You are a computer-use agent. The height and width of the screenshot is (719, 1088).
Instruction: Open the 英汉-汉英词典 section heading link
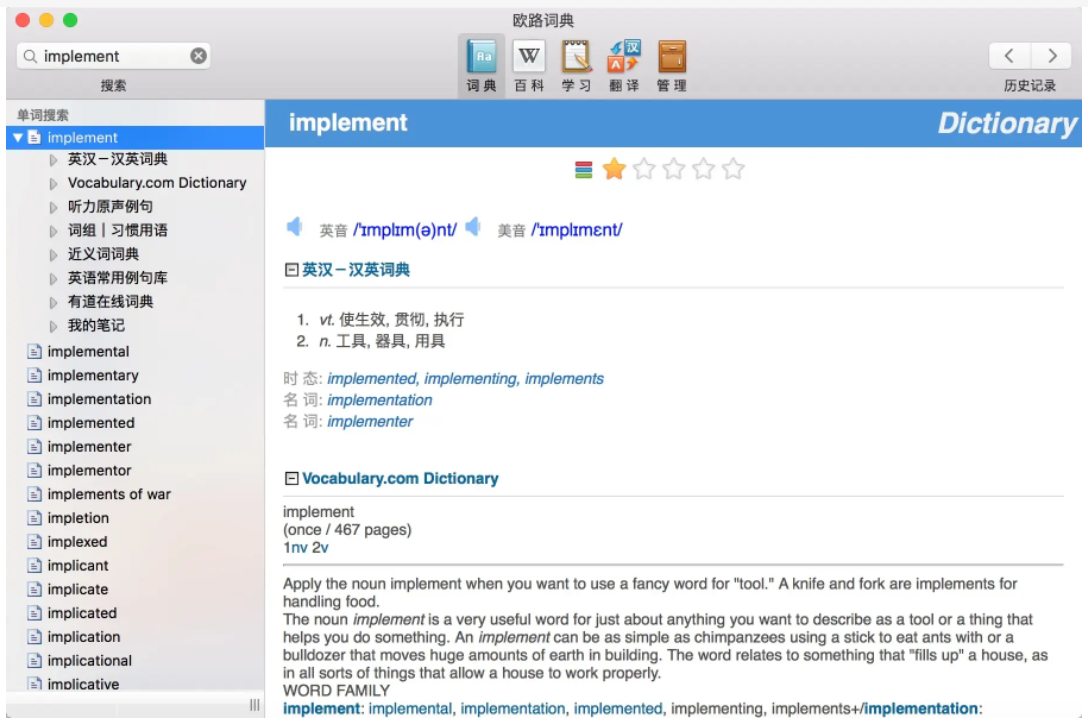(x=356, y=269)
